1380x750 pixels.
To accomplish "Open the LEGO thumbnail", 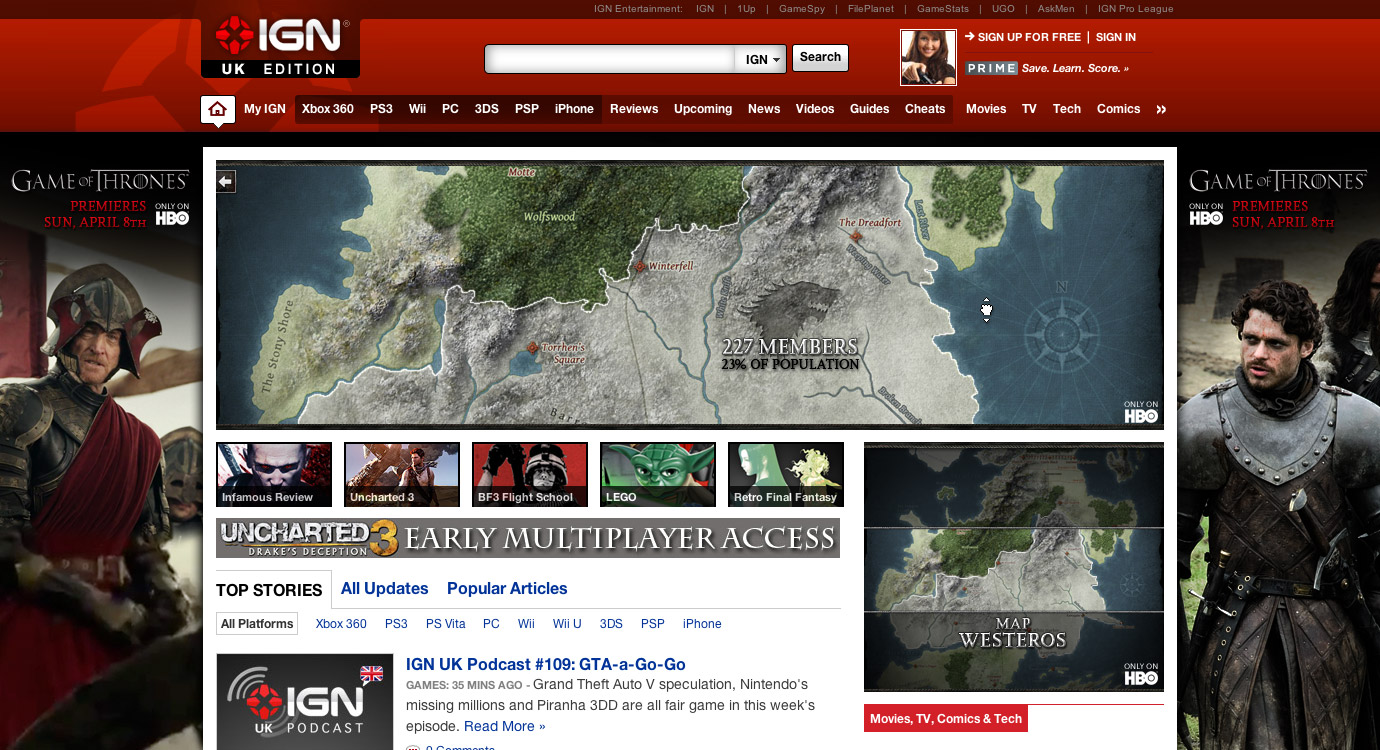I will coord(658,475).
